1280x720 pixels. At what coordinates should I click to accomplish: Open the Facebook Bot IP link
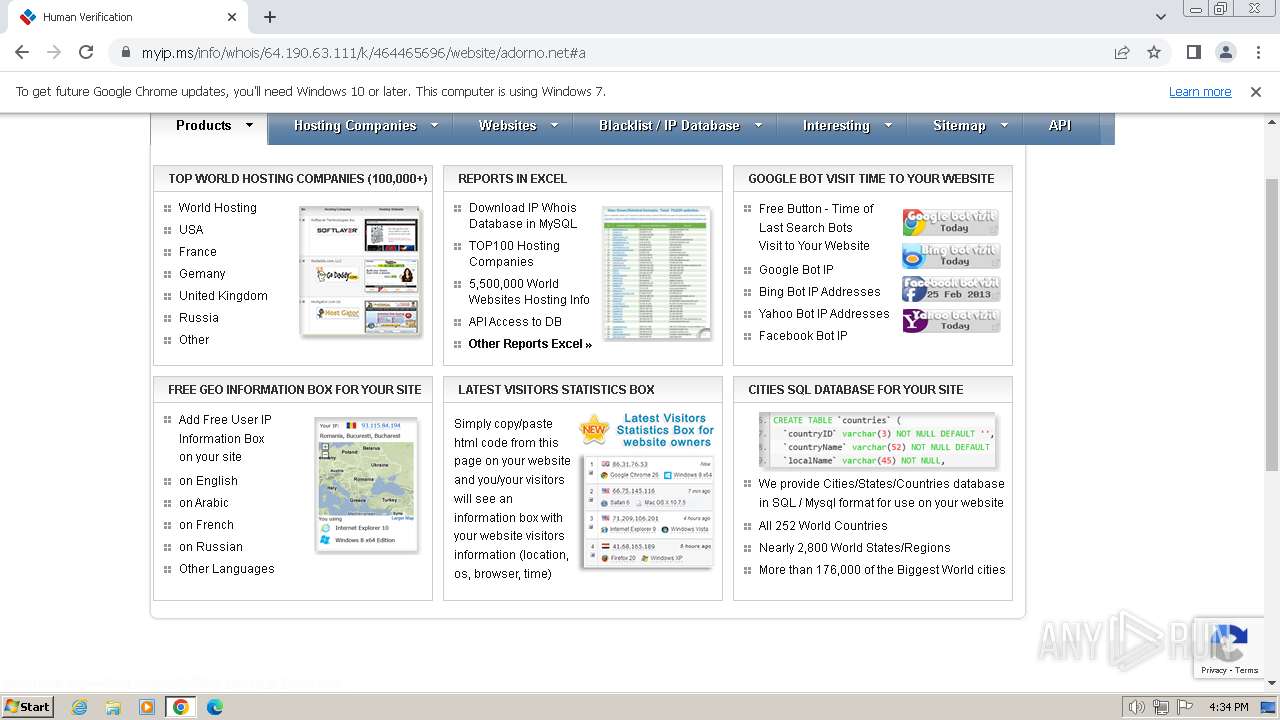click(x=803, y=336)
